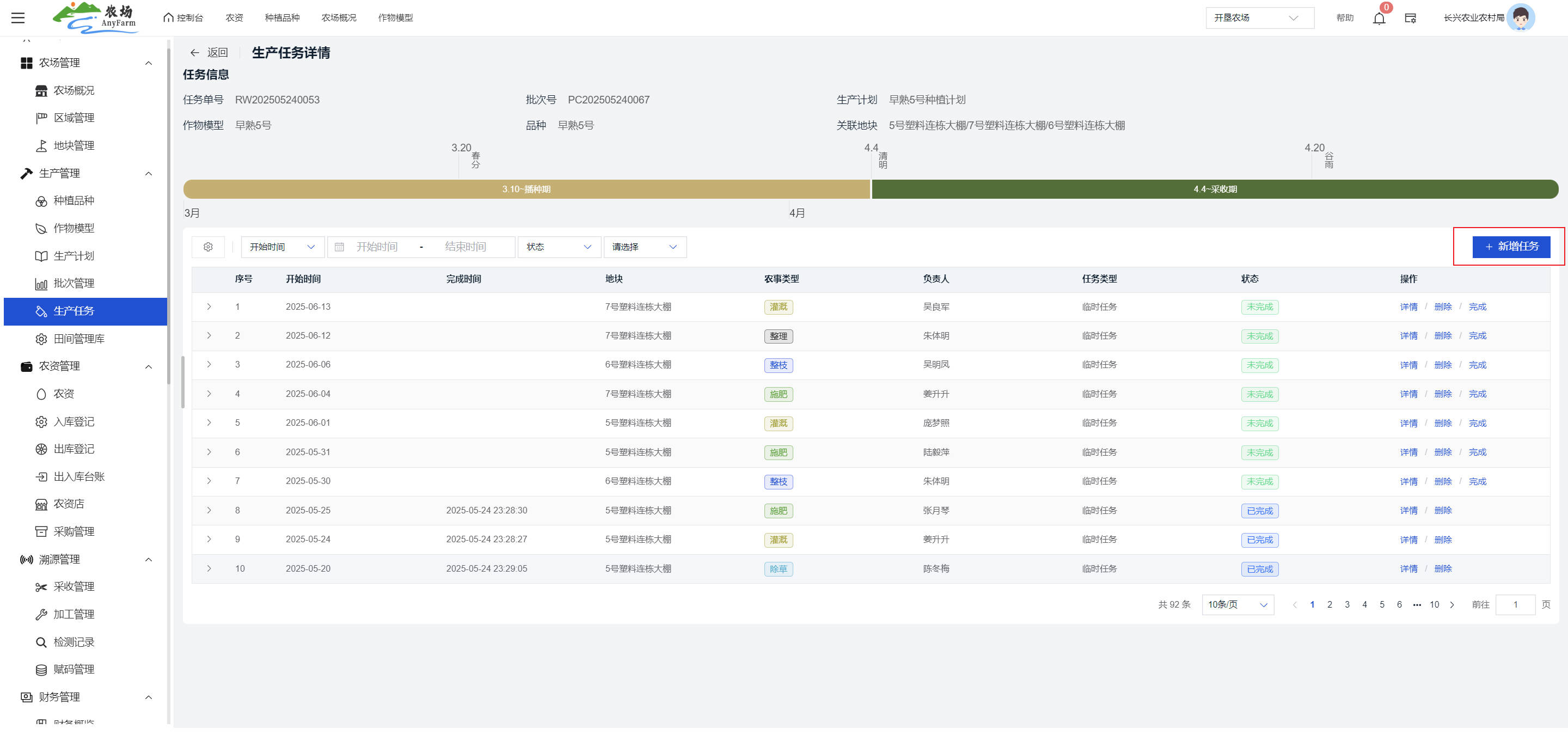Open 批次管理 in the sidebar

pos(73,284)
